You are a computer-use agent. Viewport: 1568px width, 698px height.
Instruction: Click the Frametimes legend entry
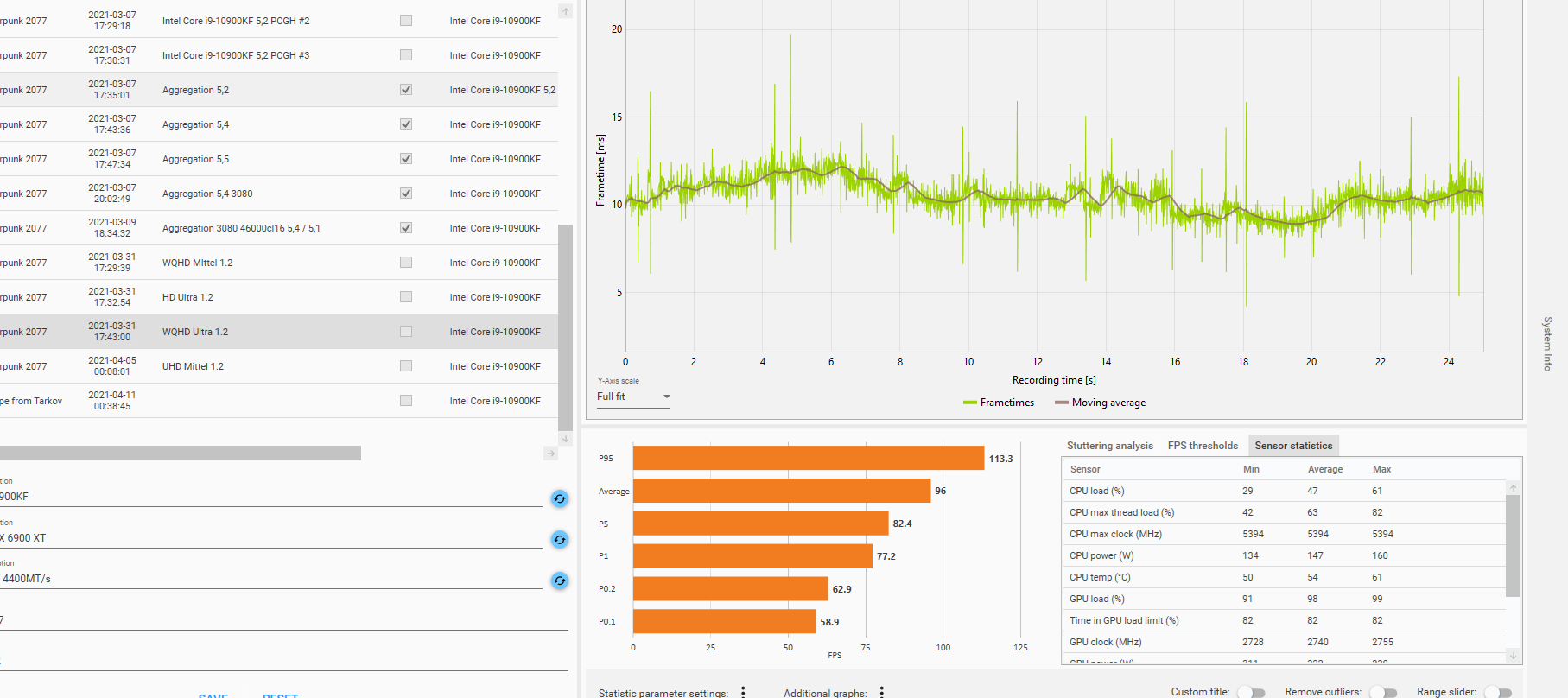(999, 403)
